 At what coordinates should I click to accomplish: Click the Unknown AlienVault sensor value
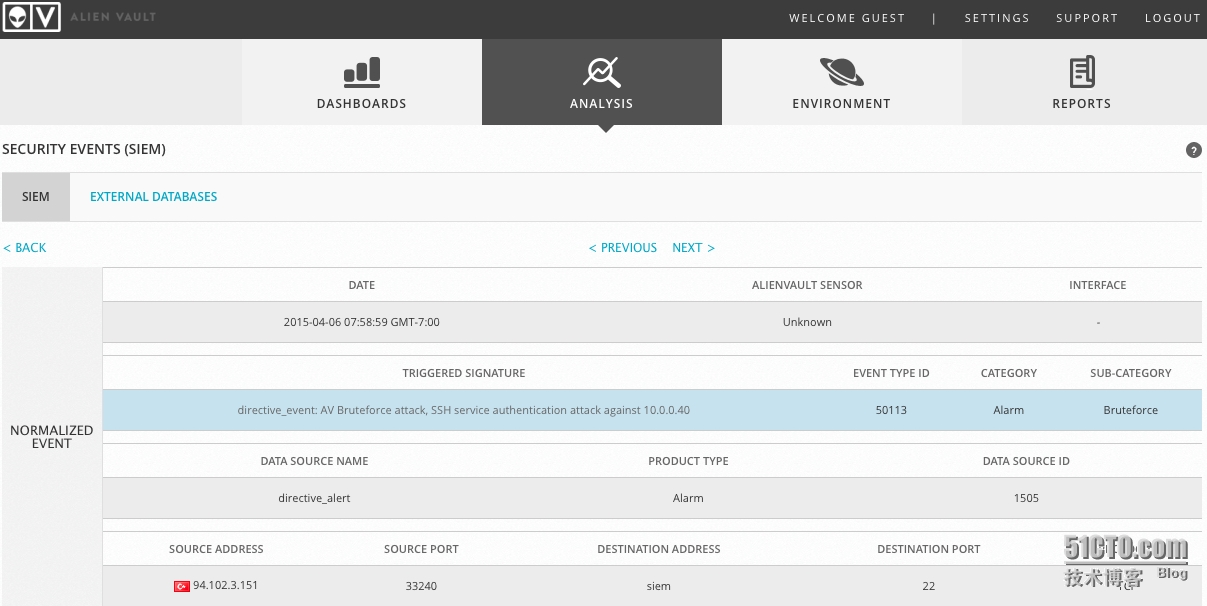pyautogui.click(x=807, y=322)
